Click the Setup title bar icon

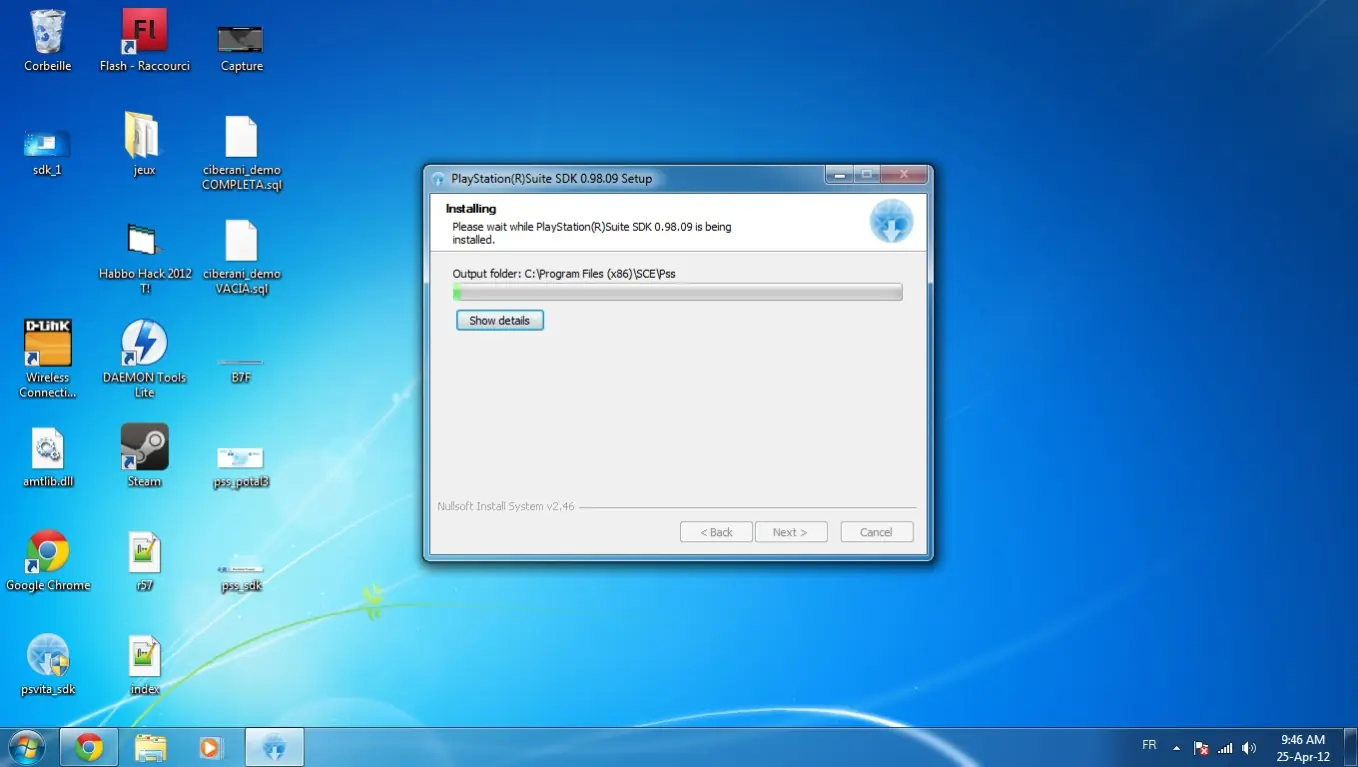click(438, 179)
